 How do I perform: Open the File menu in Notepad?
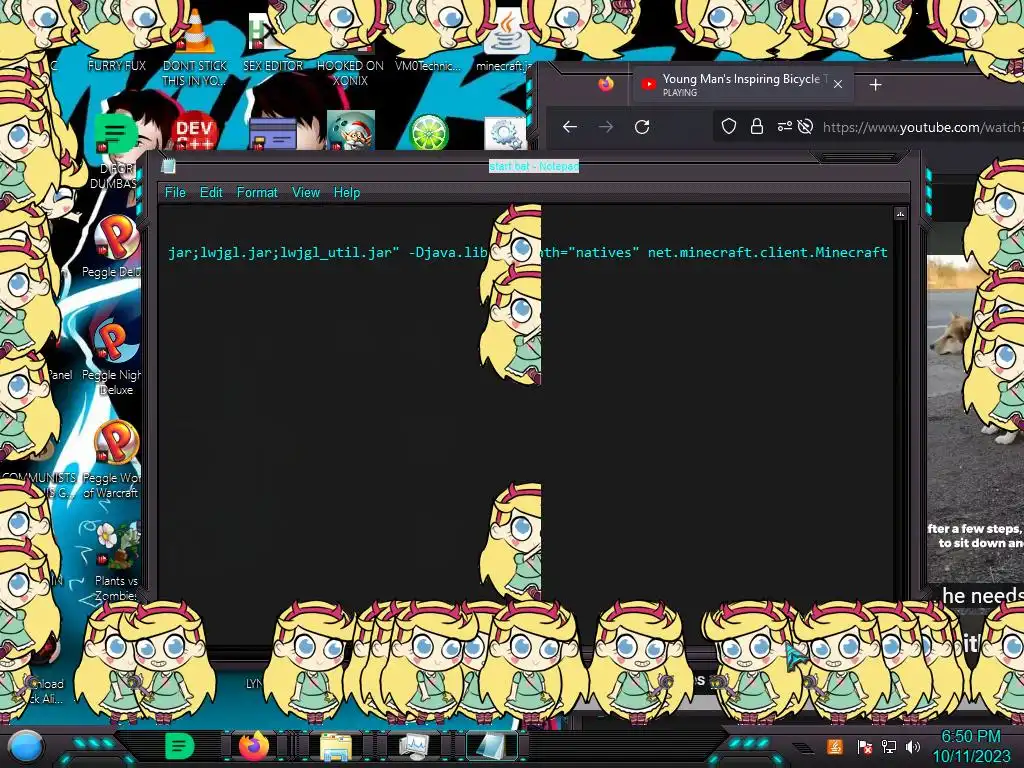click(x=175, y=193)
